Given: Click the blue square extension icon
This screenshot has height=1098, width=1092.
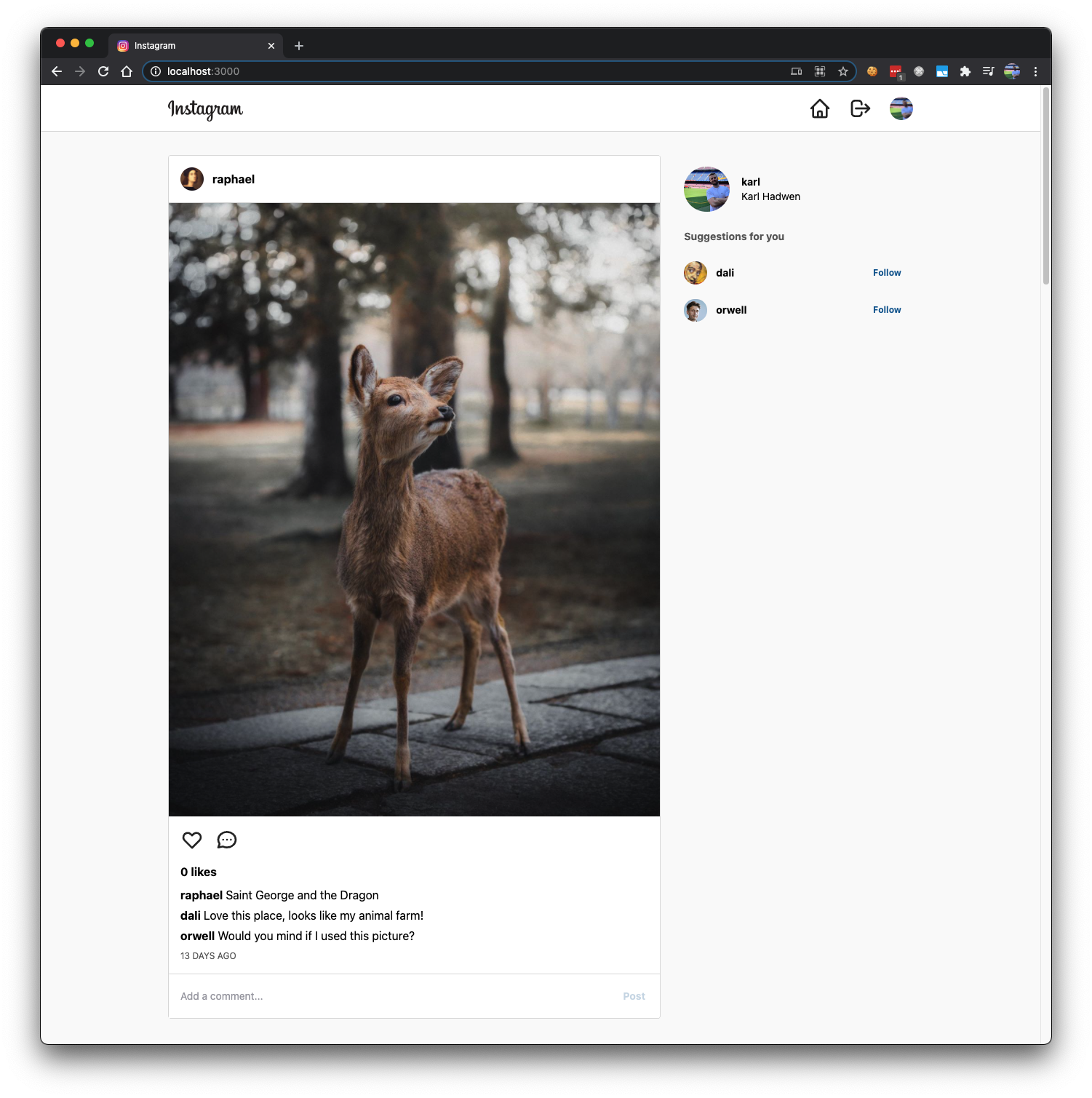Looking at the screenshot, I should pyautogui.click(x=941, y=71).
